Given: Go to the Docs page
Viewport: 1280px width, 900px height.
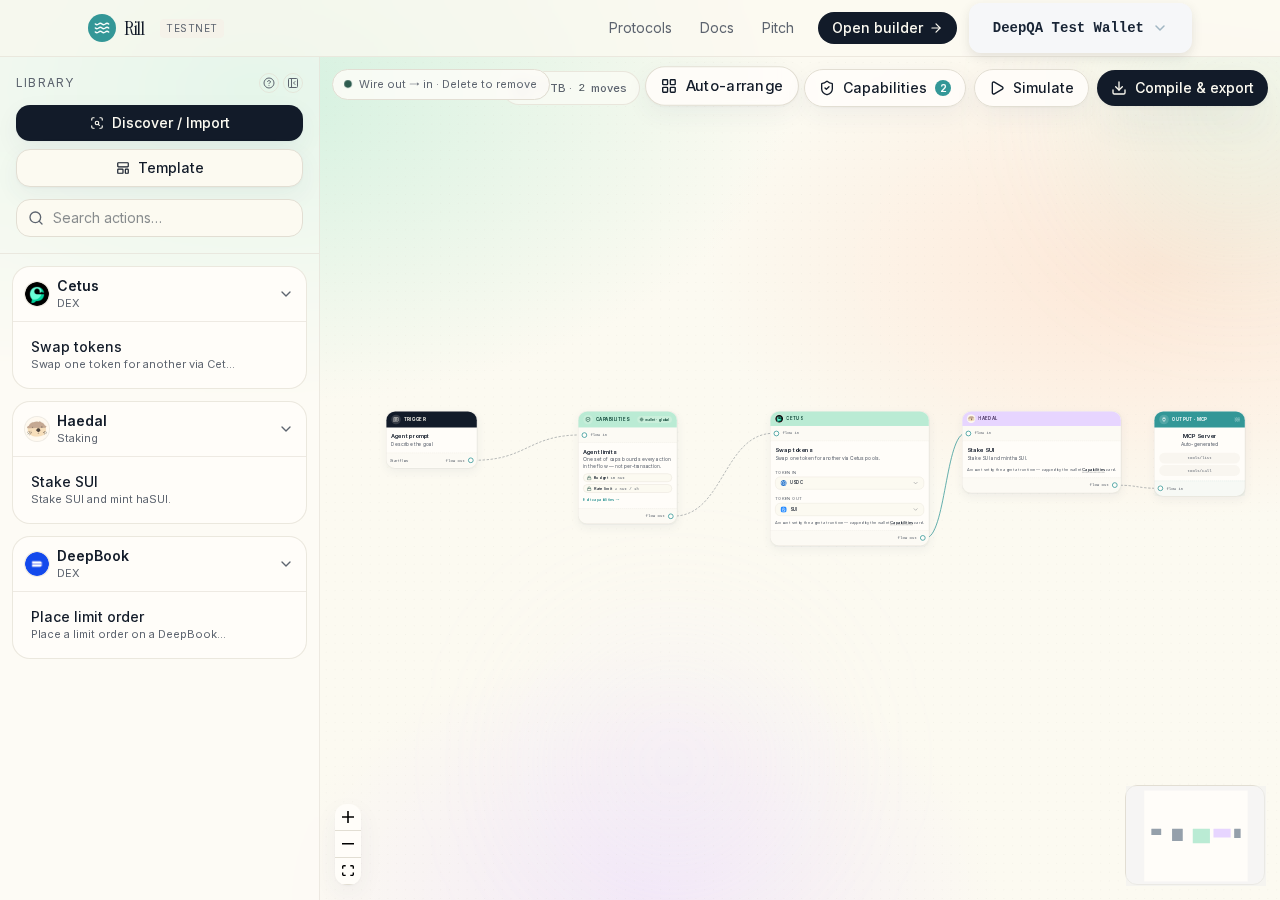Looking at the screenshot, I should click(717, 28).
